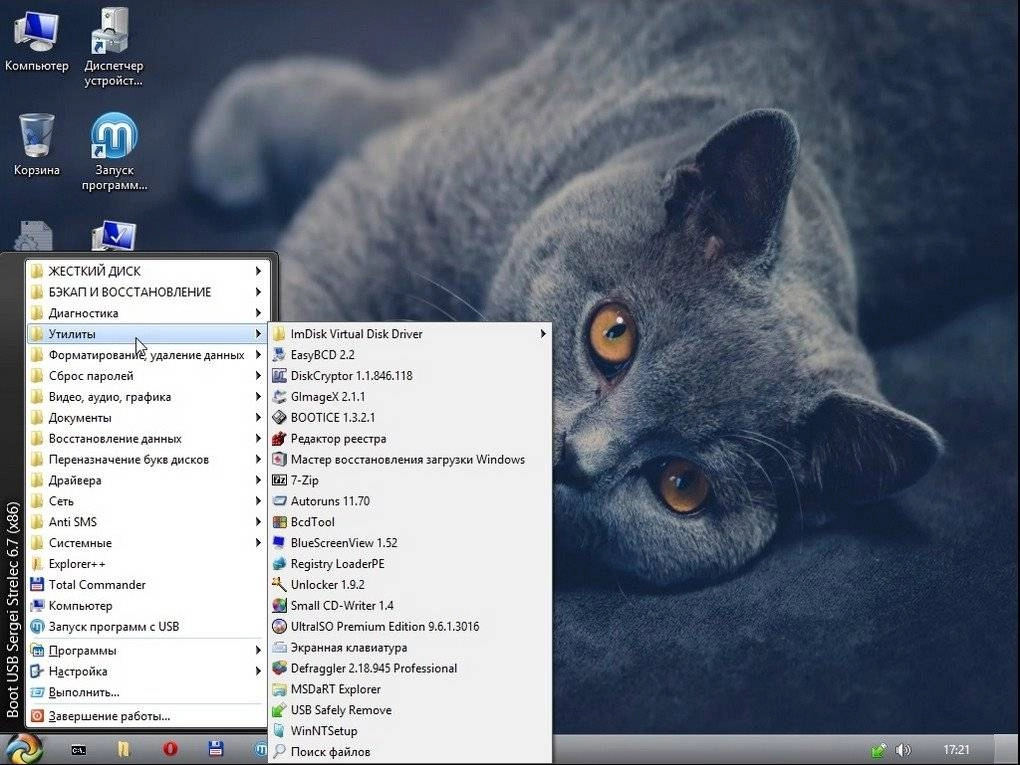1020x765 pixels.
Task: Open the Корзина recycle bin icon
Action: tap(36, 144)
